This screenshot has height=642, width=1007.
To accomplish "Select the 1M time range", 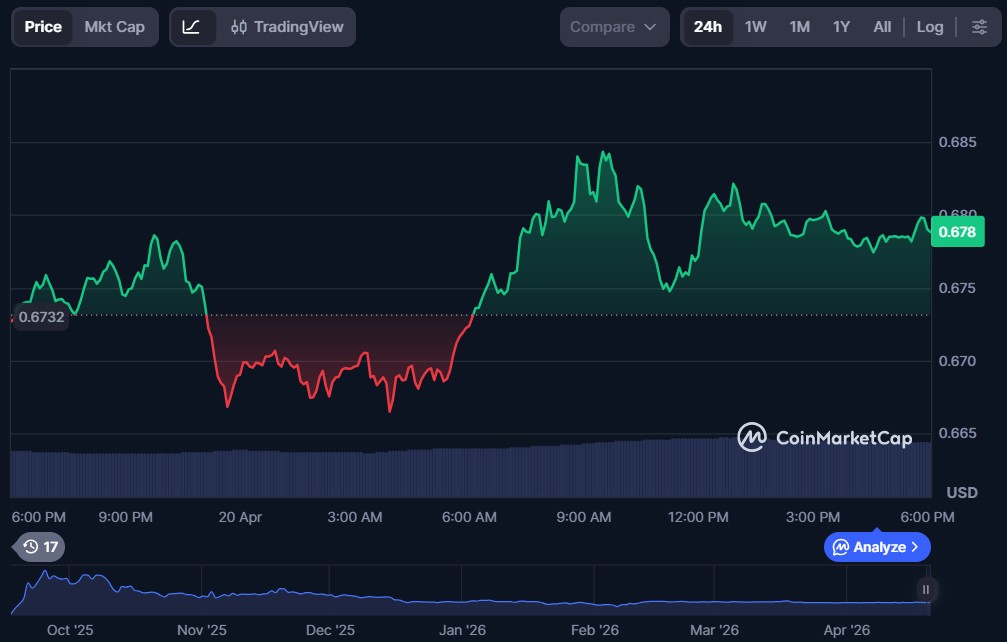I will coord(799,27).
